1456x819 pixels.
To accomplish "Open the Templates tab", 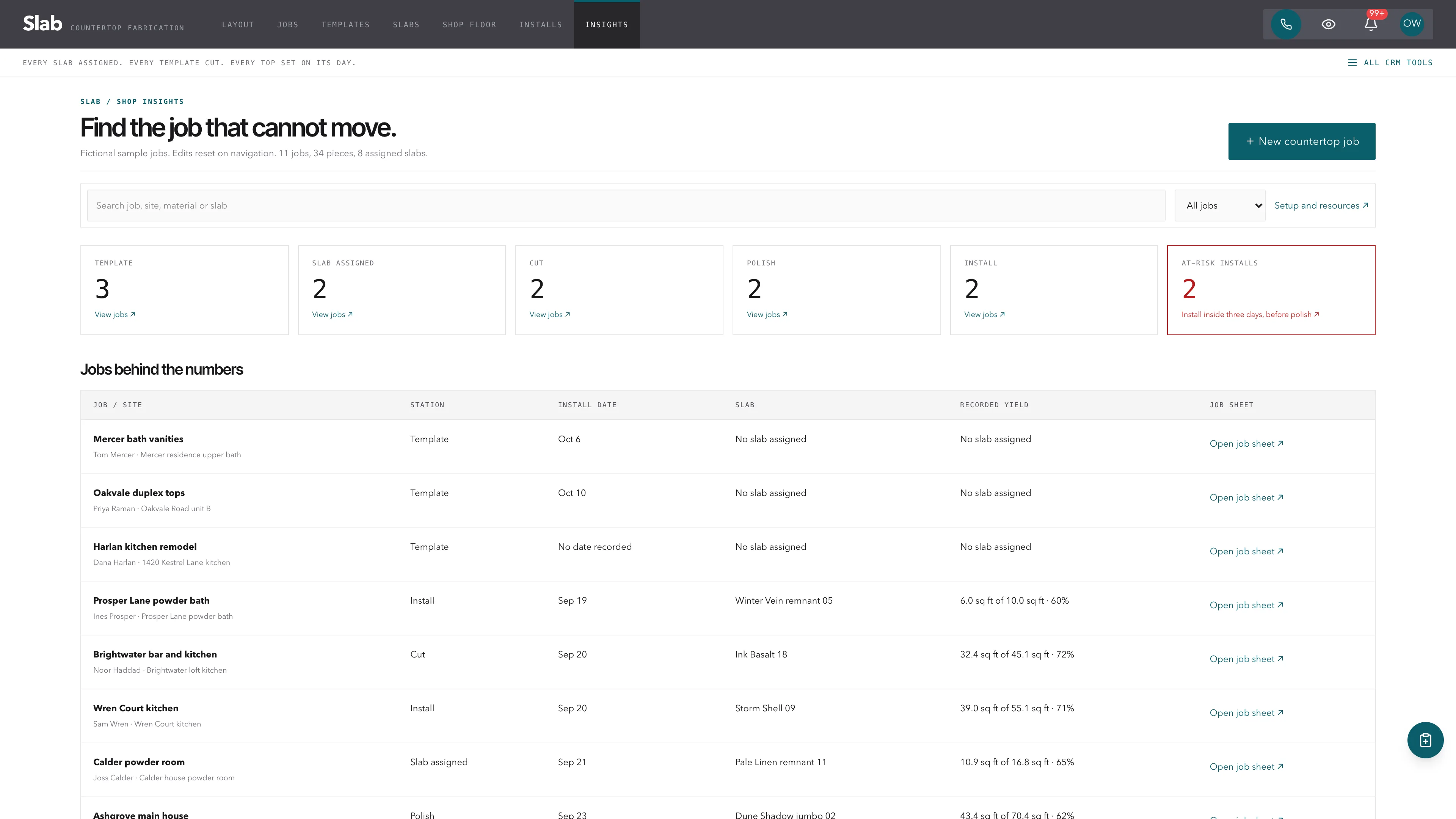I will coord(345,25).
